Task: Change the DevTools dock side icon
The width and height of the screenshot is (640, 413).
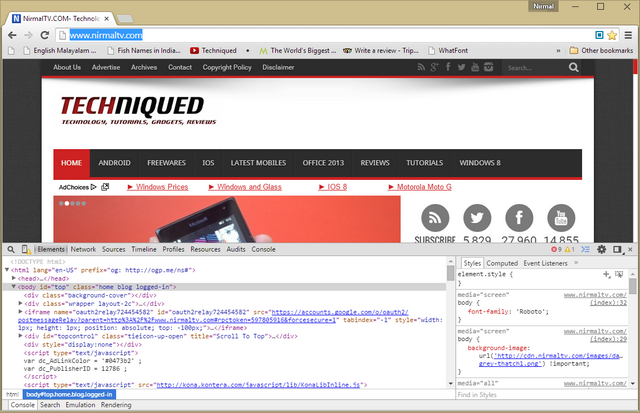Action: point(618,249)
